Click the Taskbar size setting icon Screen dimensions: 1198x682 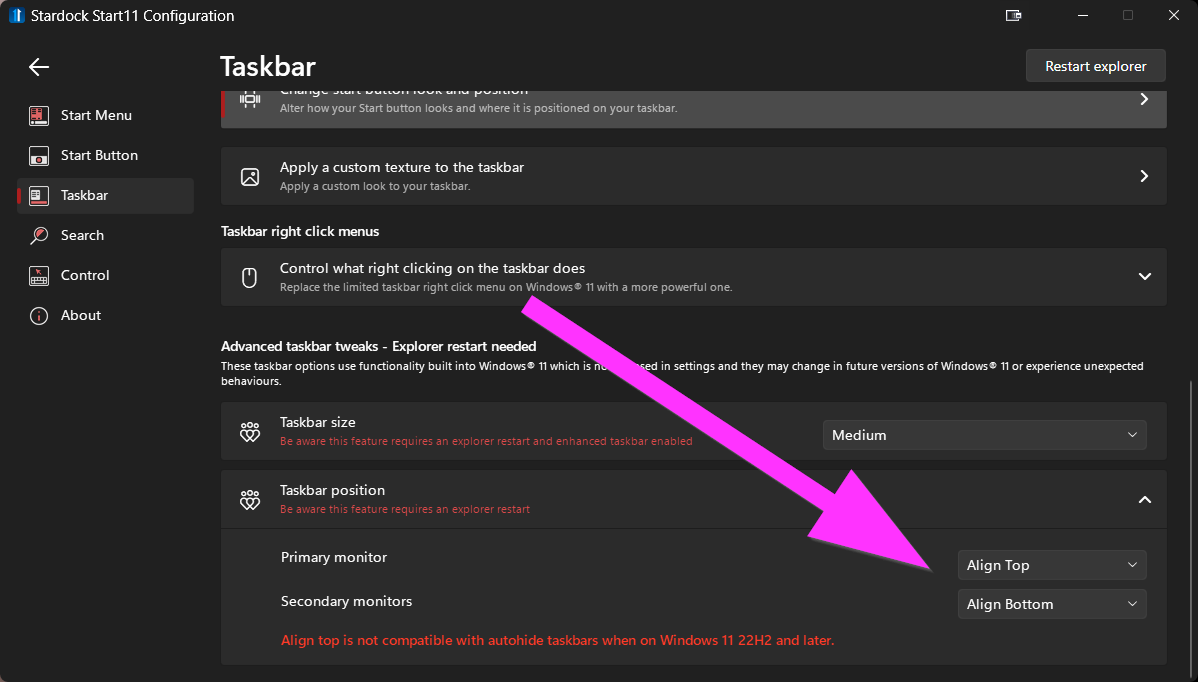(250, 432)
